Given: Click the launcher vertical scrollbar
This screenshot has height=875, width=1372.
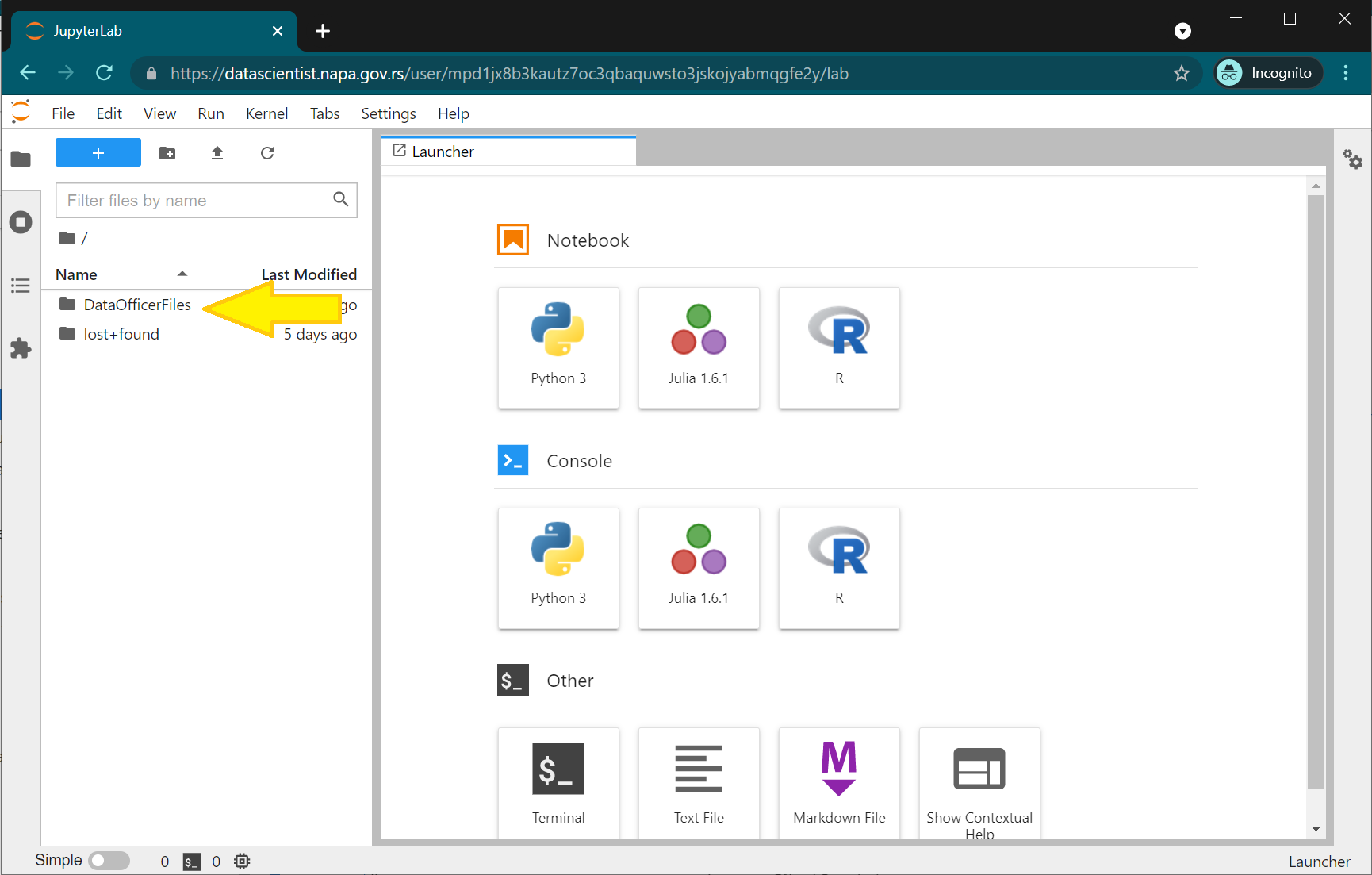Looking at the screenshot, I should point(1316,492).
